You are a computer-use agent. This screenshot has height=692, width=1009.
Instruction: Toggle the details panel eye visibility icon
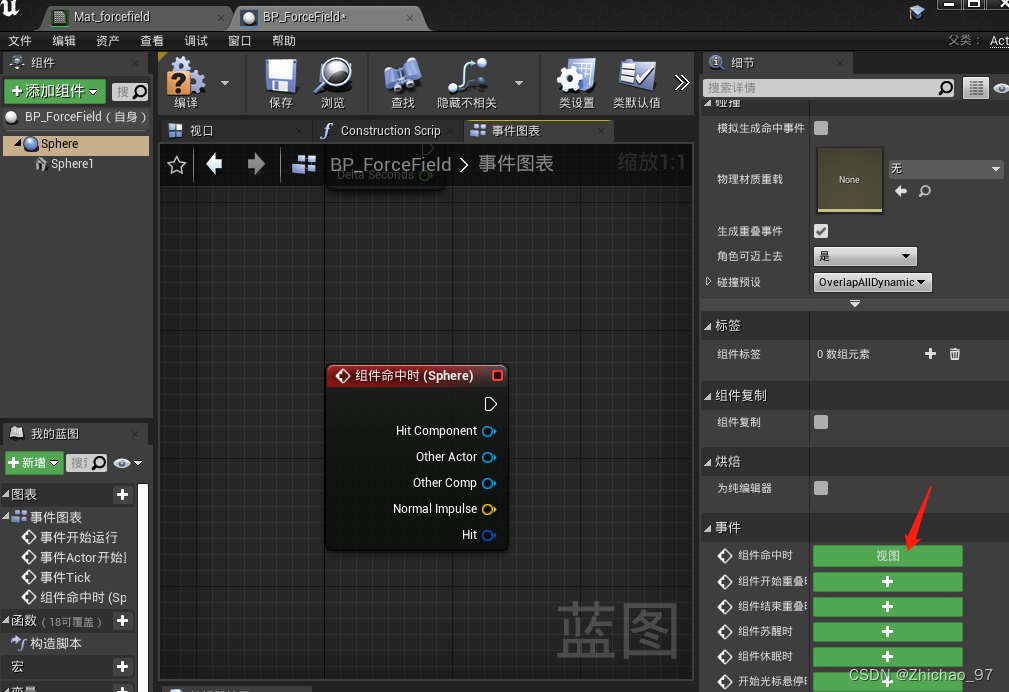[x=1001, y=88]
